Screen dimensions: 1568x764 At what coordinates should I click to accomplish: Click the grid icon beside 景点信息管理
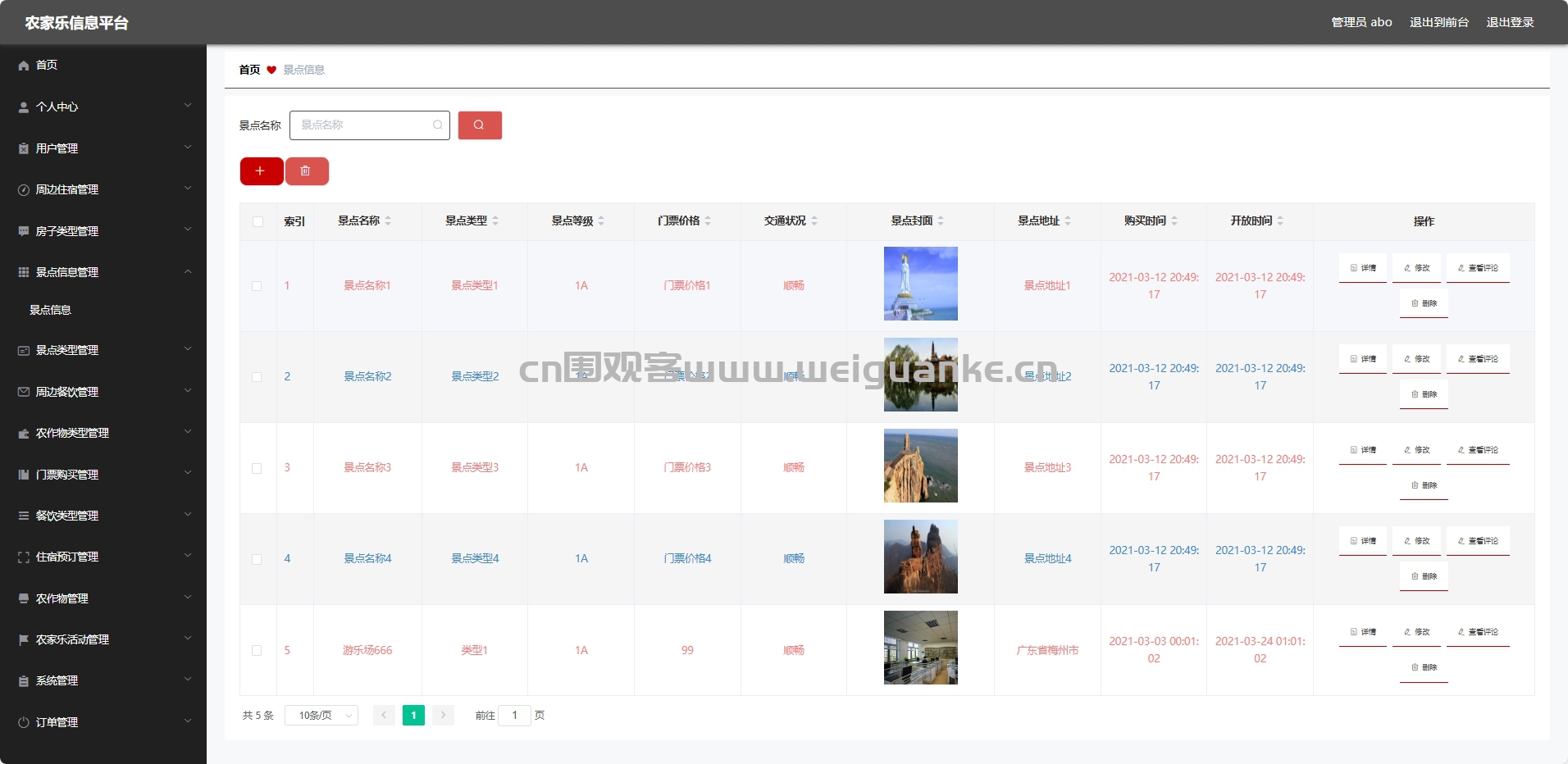click(24, 272)
